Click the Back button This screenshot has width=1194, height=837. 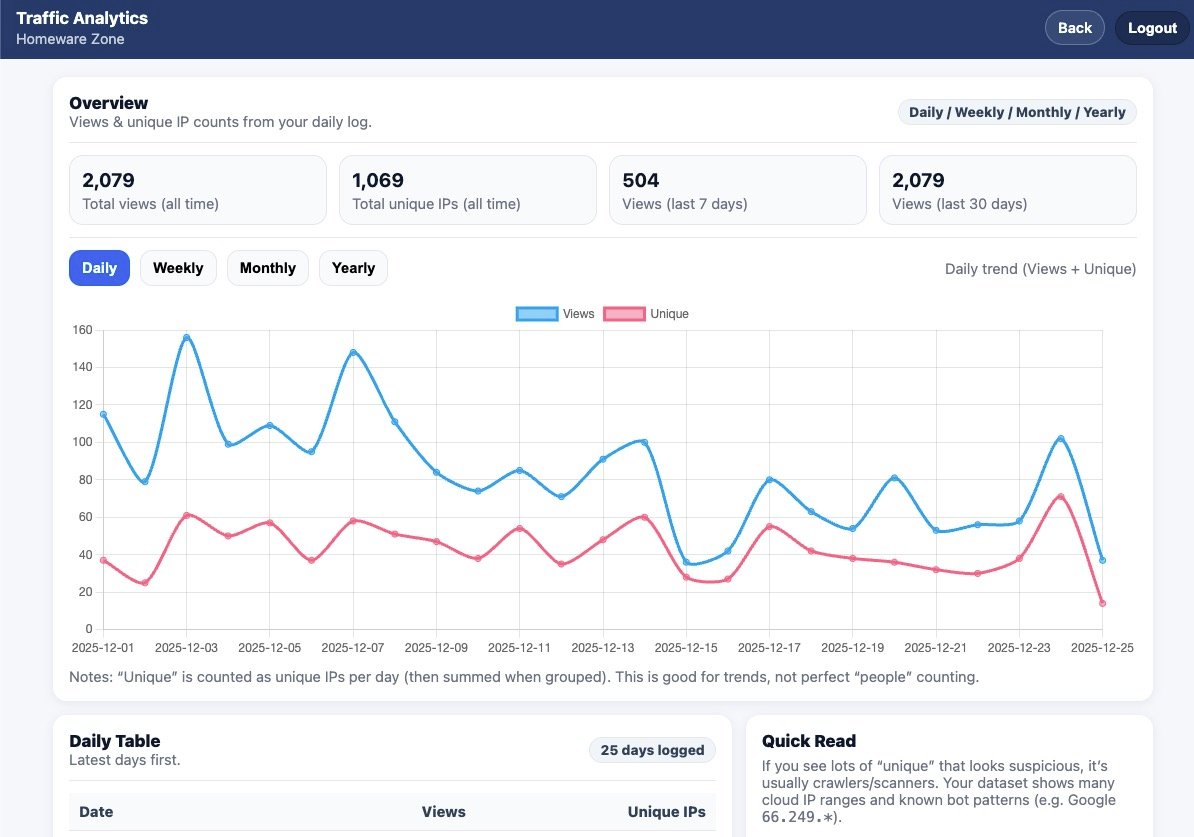click(1074, 27)
